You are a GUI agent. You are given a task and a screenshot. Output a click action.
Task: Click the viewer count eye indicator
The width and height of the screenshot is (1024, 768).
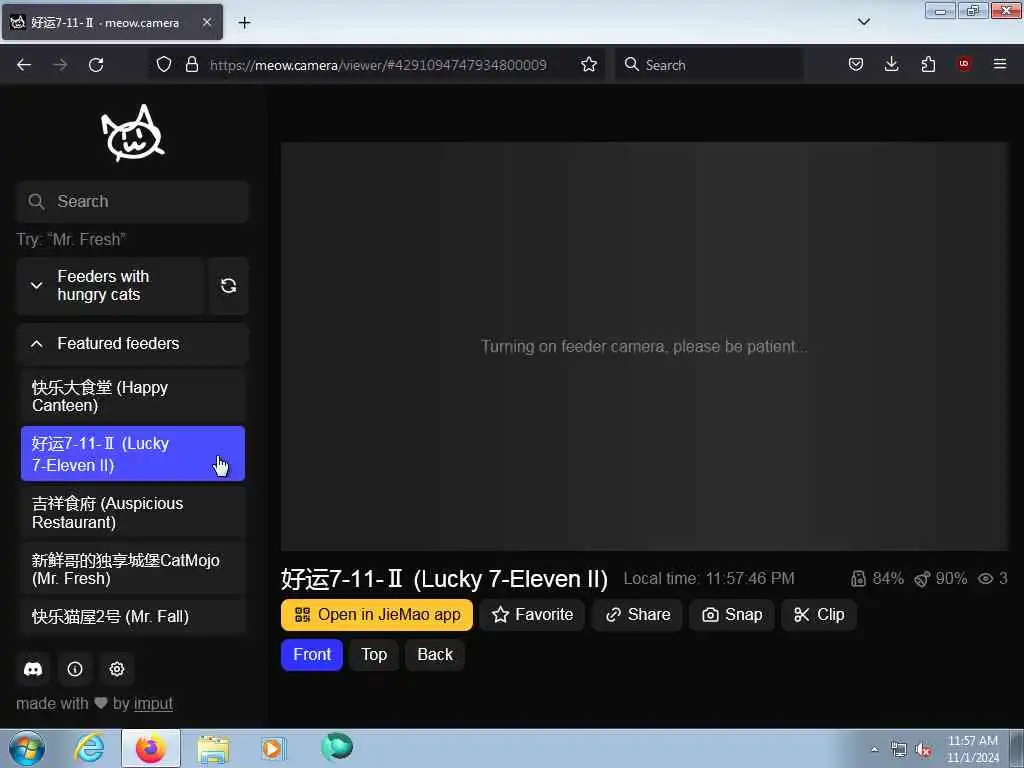993,579
